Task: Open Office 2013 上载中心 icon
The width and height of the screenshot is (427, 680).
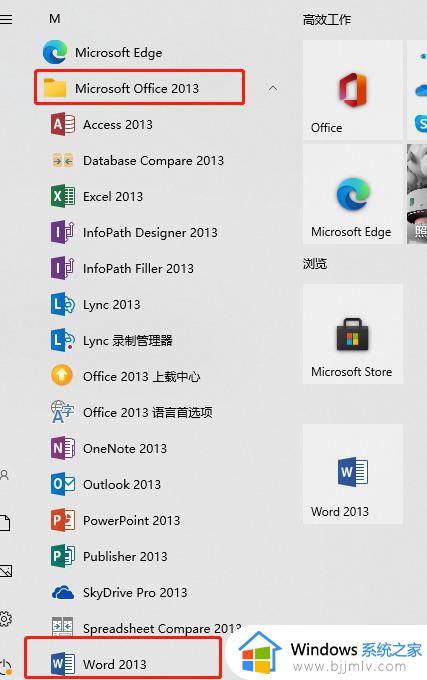Action: pyautogui.click(x=62, y=376)
